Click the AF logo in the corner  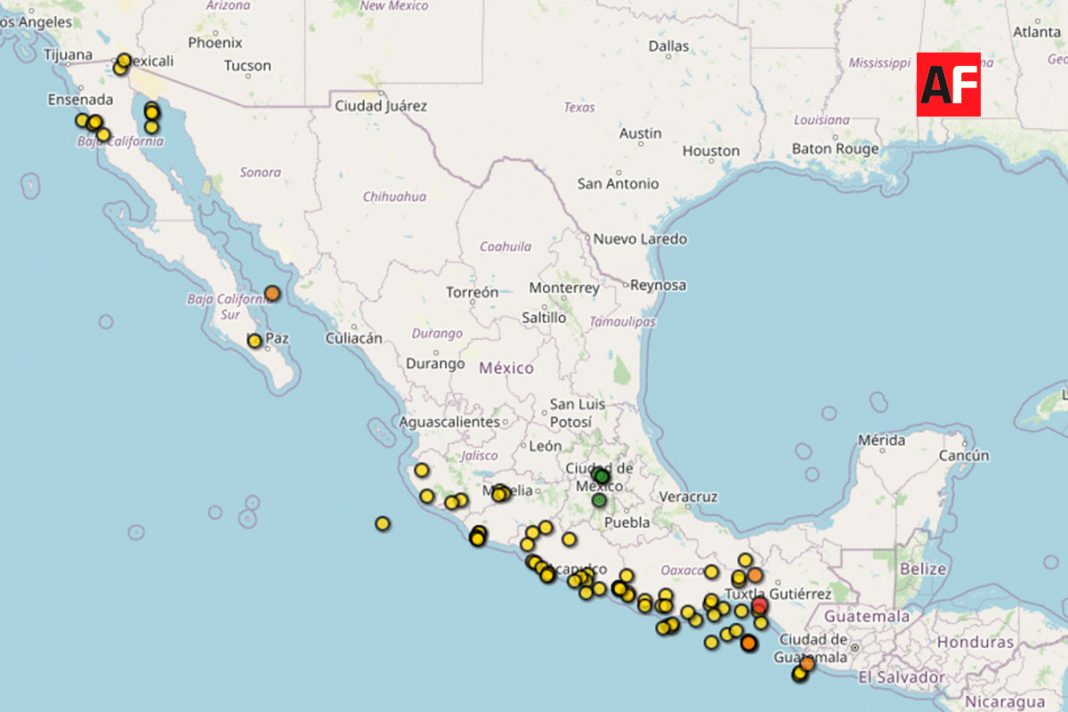tap(948, 84)
